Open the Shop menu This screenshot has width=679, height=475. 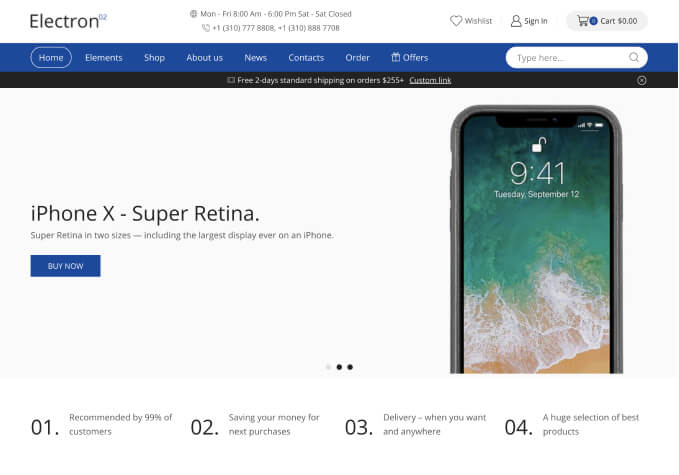154,58
